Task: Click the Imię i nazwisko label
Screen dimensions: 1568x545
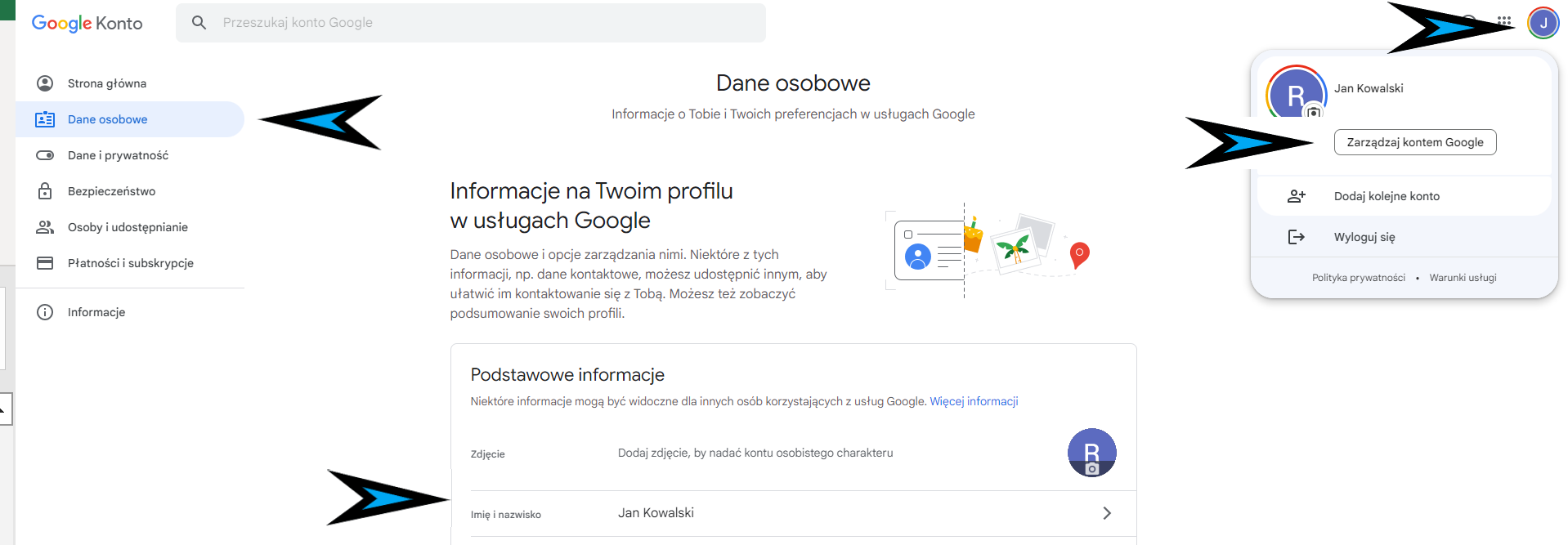Action: 505,515
